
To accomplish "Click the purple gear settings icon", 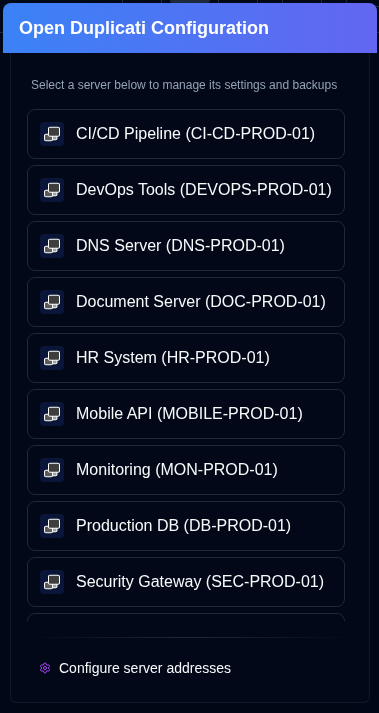I will pos(45,668).
